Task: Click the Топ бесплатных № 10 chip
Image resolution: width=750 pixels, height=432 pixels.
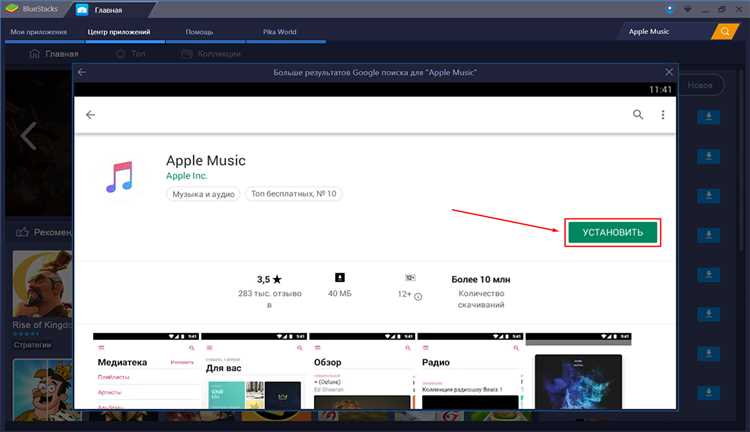Action: click(294, 194)
